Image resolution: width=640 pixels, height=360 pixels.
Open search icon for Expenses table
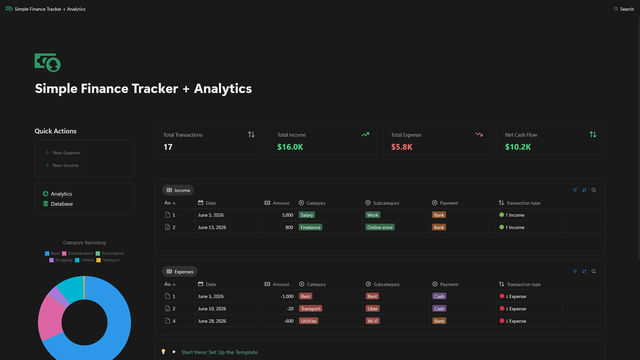(x=593, y=271)
